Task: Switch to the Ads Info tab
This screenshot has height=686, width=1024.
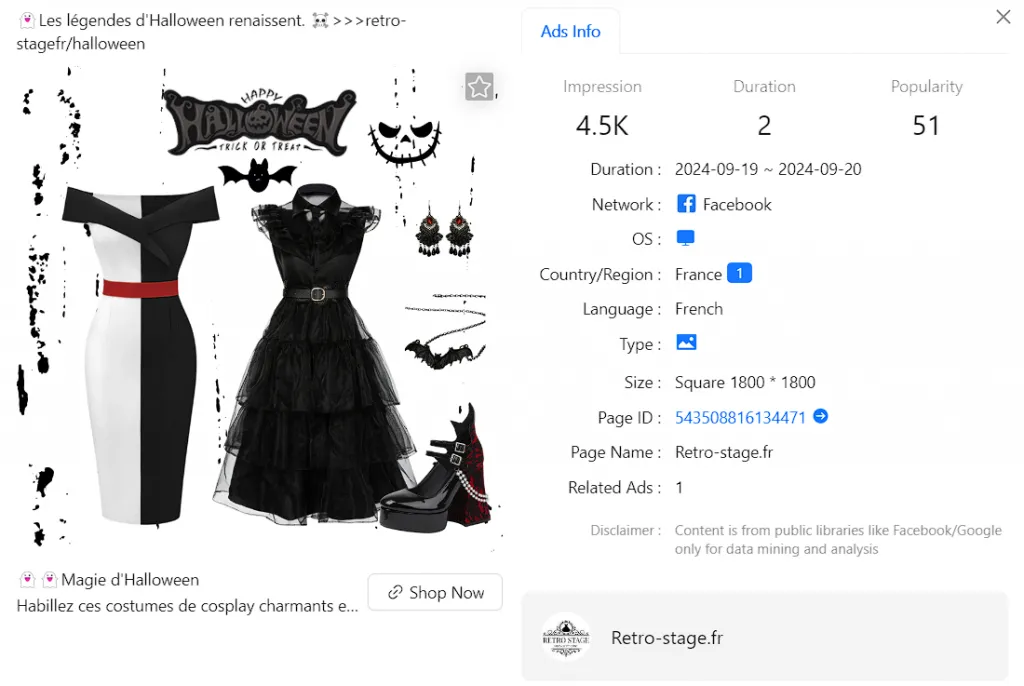Action: coord(570,31)
